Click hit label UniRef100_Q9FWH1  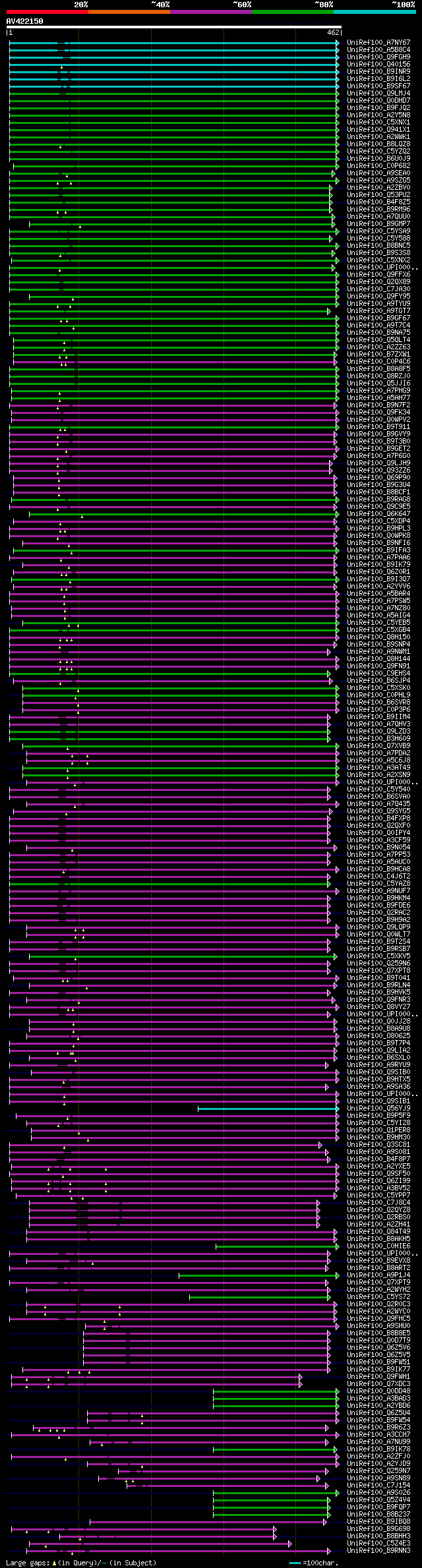click(378, 1377)
